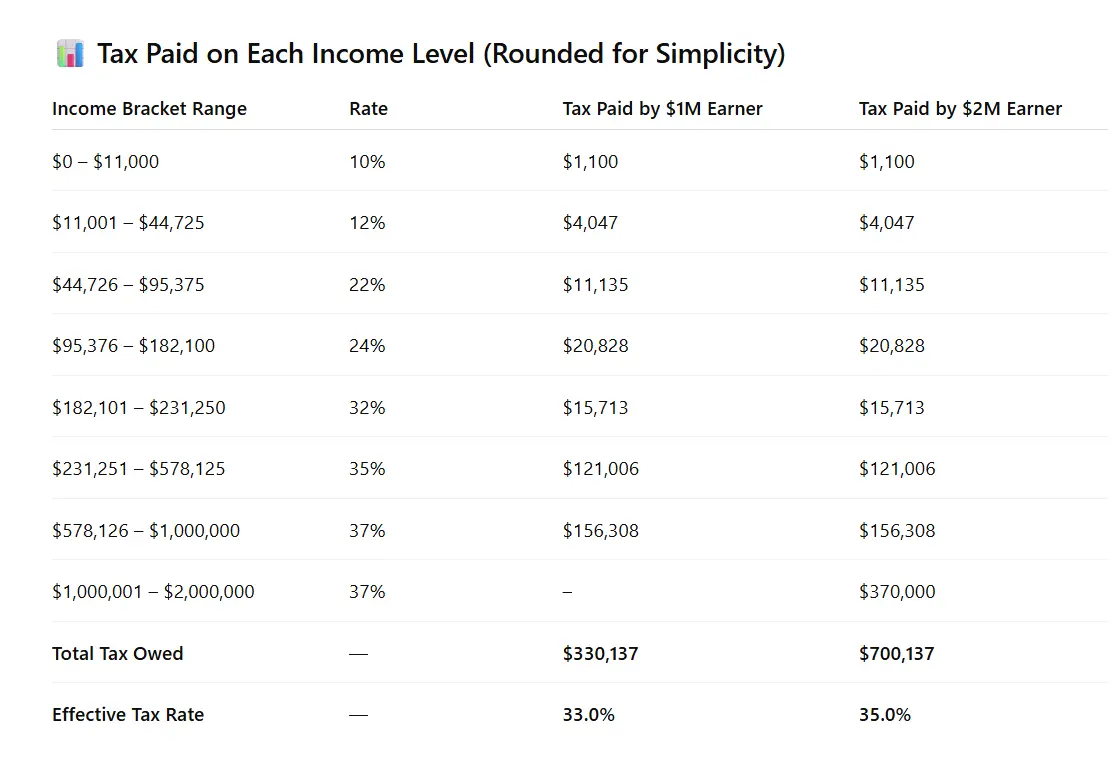This screenshot has width=1117, height=765.
Task: Select the $11,001 – $44,725 bracket cell
Action: pyautogui.click(x=128, y=223)
